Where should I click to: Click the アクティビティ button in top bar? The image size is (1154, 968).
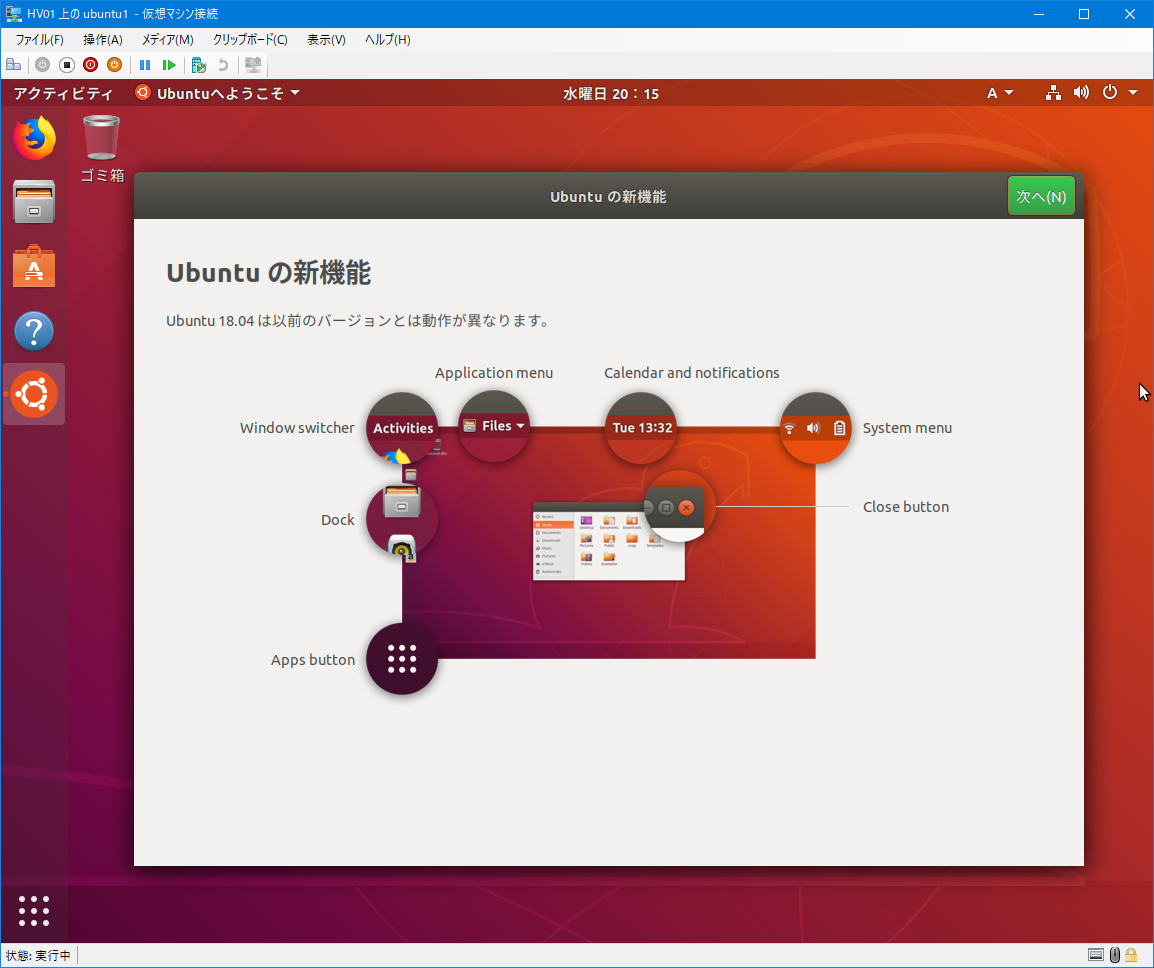point(63,93)
